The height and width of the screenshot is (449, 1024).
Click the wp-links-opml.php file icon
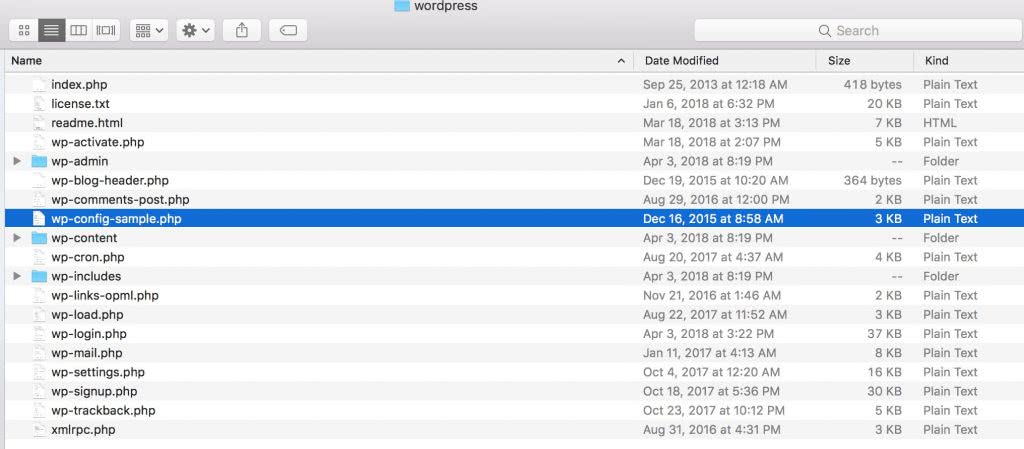coord(39,296)
